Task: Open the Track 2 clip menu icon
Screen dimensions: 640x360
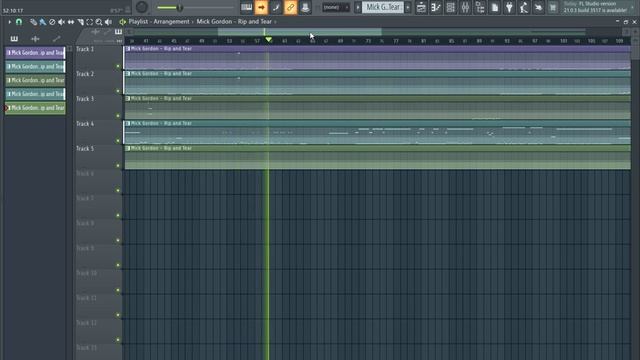Action: (x=128, y=73)
